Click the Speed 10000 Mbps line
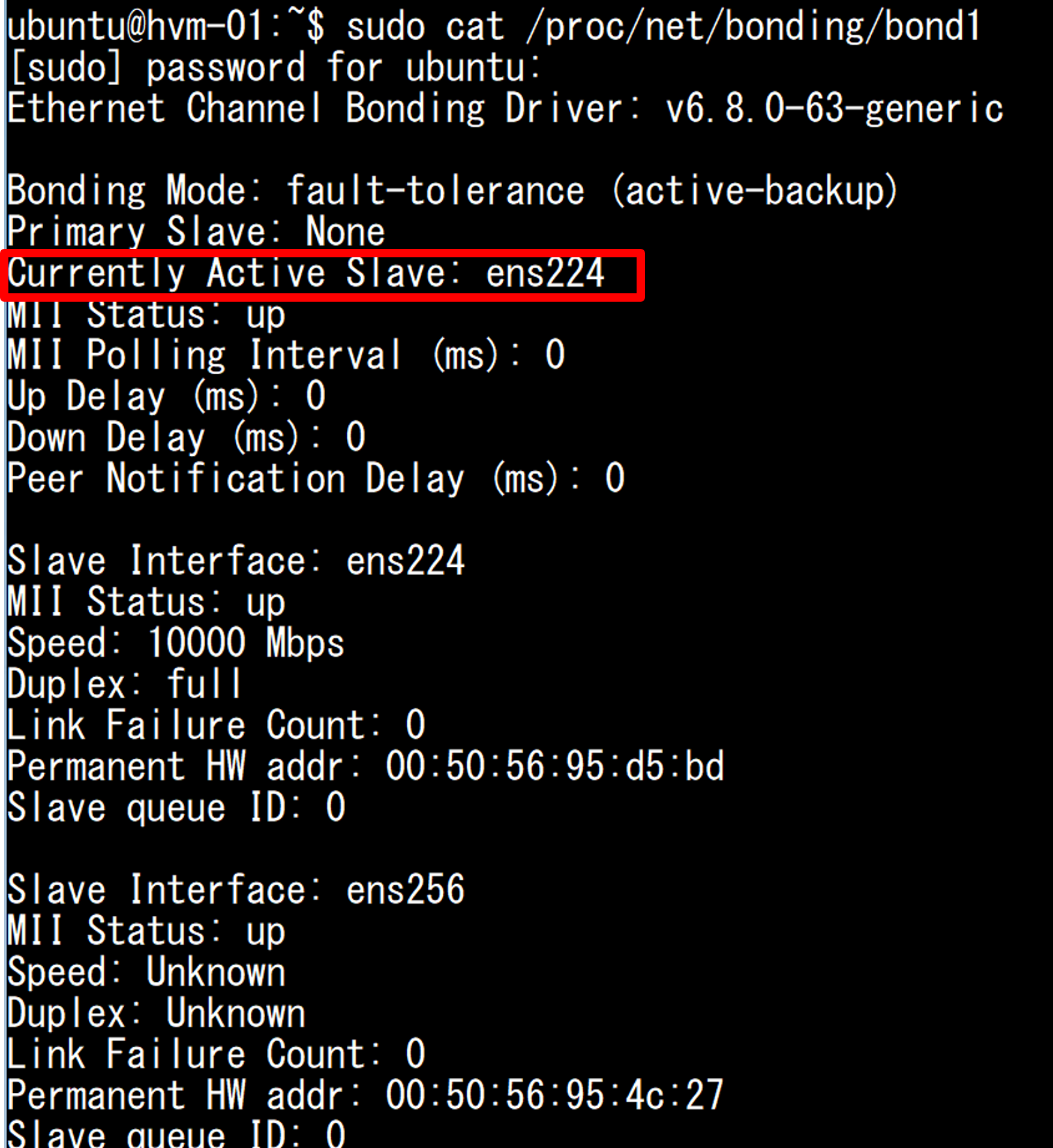This screenshot has height=1148, width=1053. (x=176, y=643)
